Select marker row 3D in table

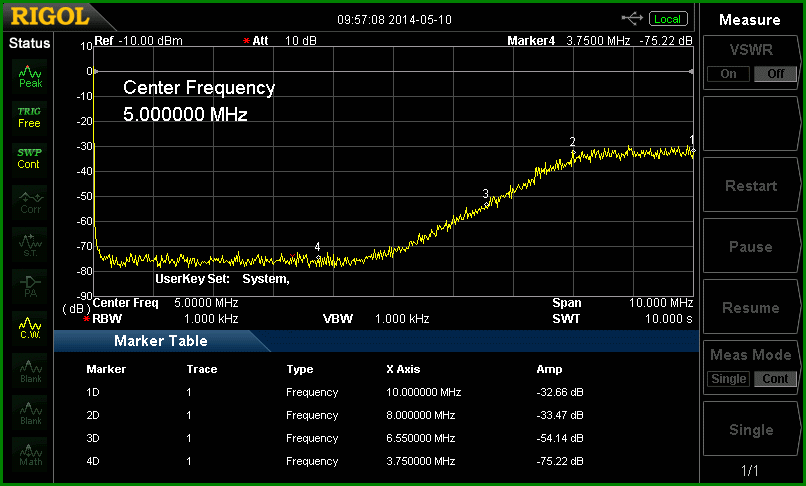pos(335,438)
